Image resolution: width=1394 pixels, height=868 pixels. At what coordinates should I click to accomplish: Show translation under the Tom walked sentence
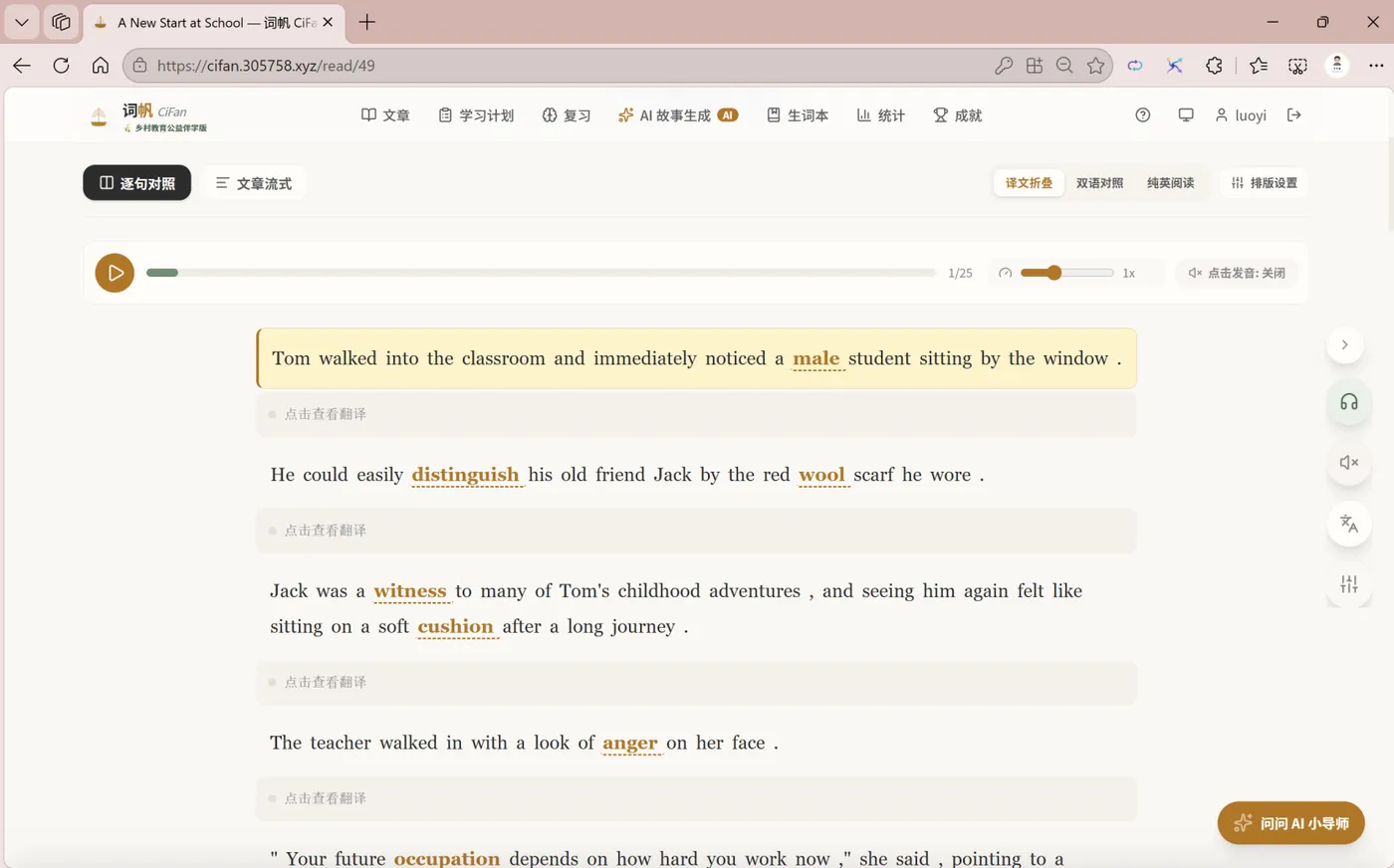point(696,414)
